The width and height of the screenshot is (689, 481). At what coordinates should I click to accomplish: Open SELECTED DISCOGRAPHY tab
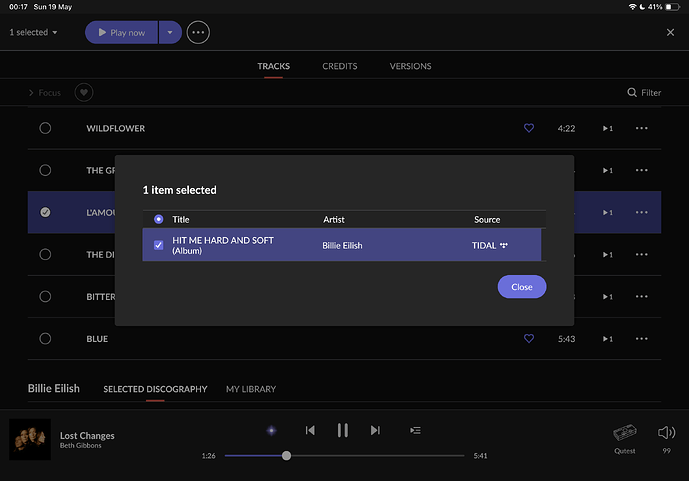click(155, 389)
